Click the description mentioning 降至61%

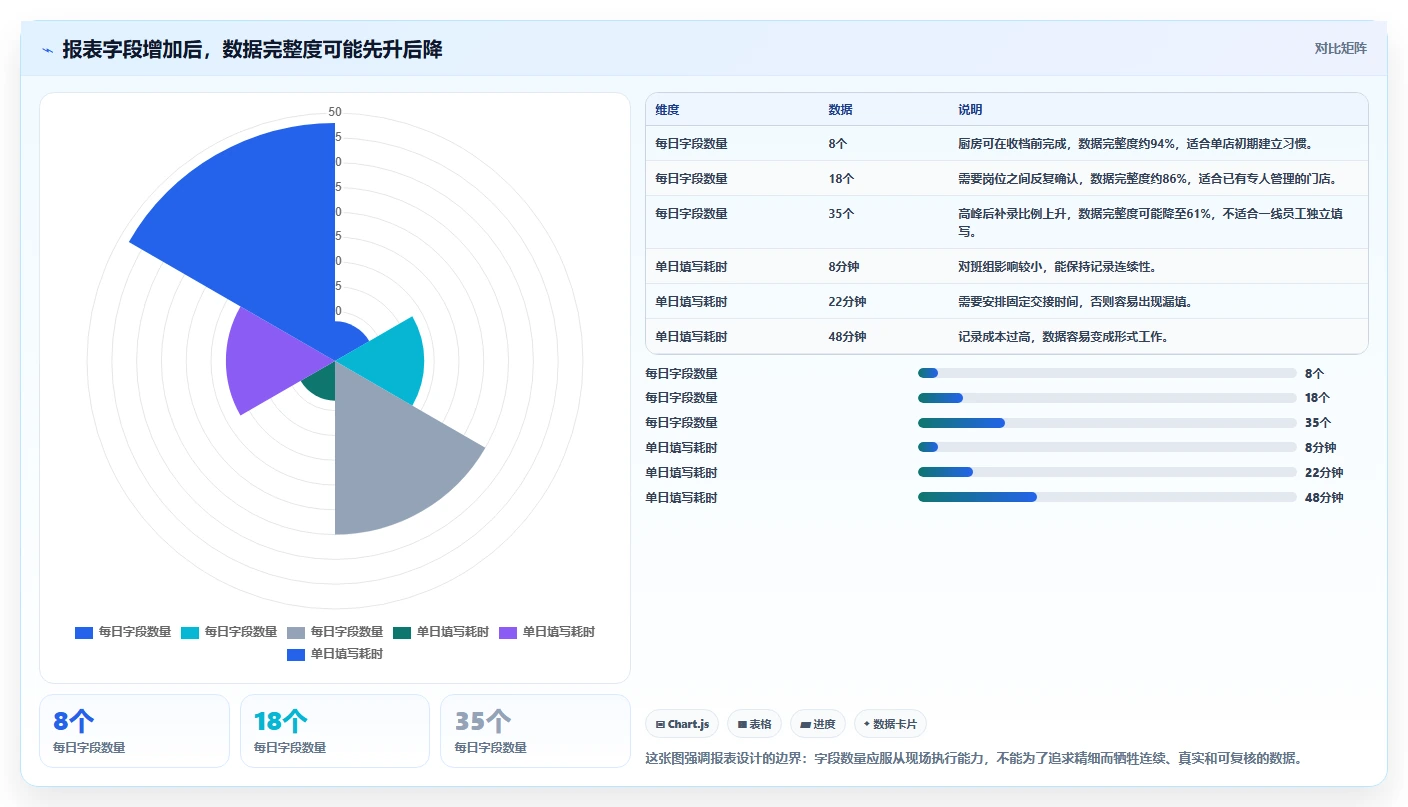[x=1151, y=222]
